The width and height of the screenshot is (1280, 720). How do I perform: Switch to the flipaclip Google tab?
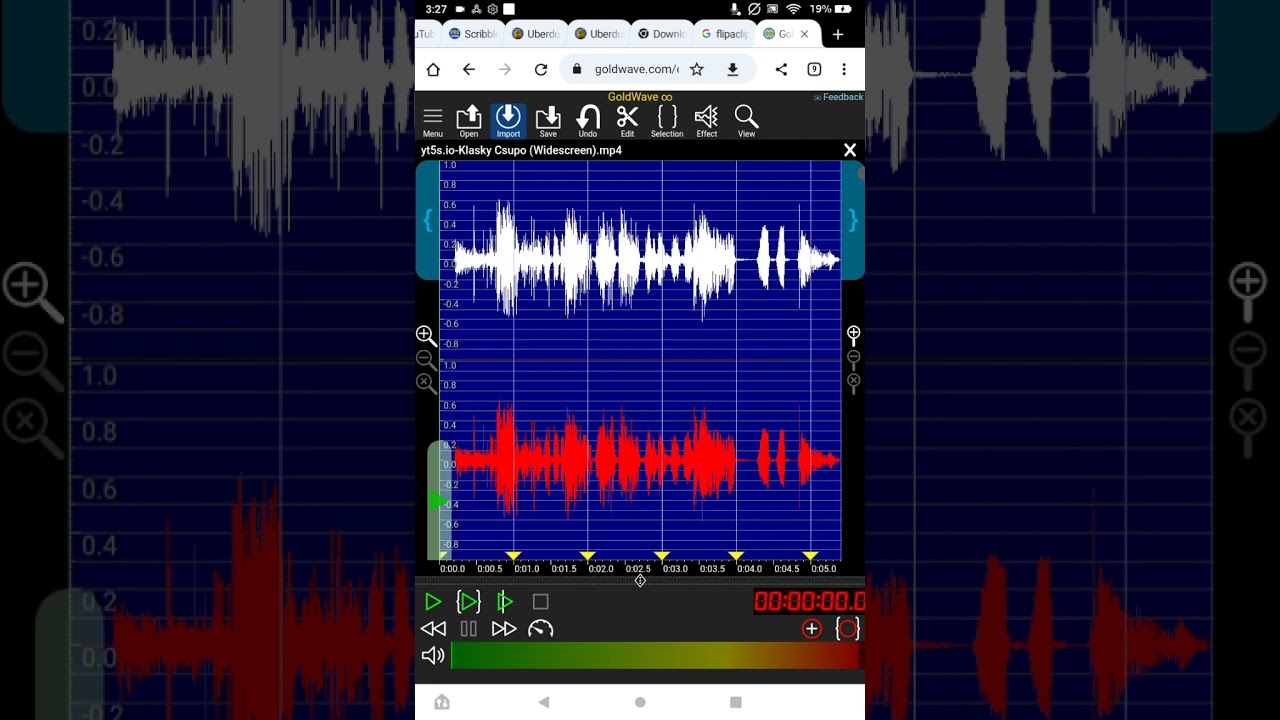point(725,34)
